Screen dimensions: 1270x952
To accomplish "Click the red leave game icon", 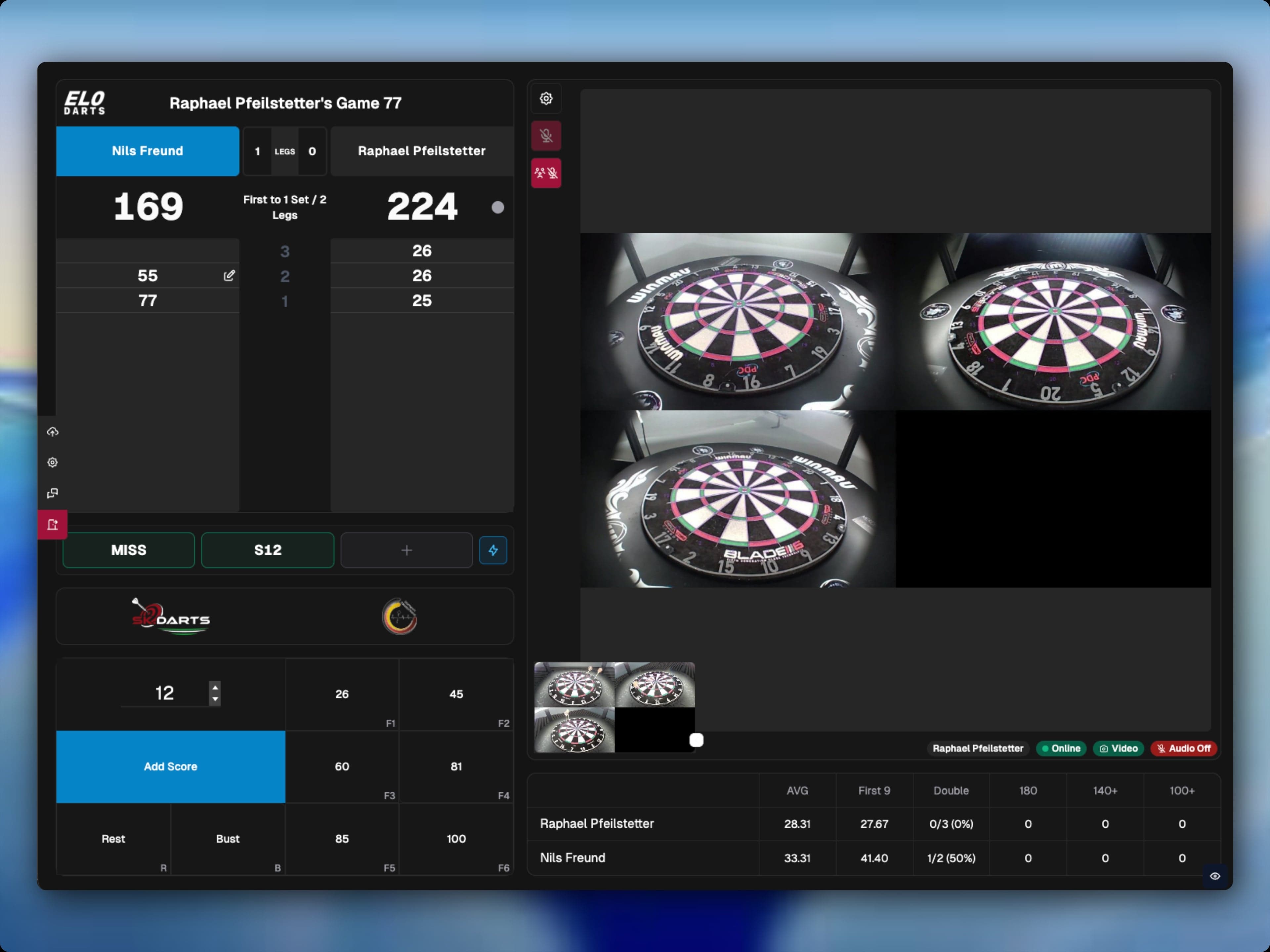I will (53, 525).
